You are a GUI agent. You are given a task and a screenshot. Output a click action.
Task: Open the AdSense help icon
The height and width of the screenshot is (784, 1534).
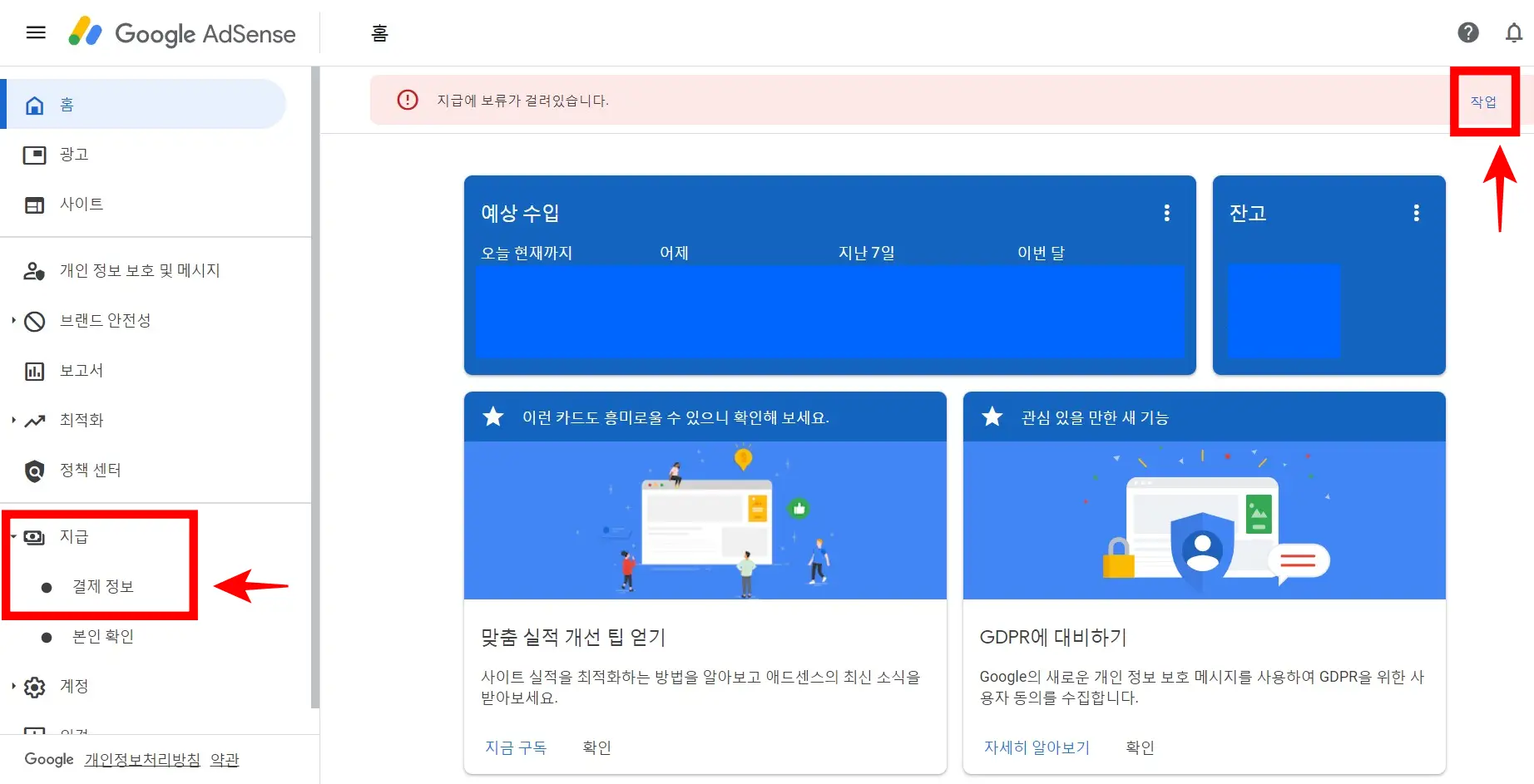click(1468, 32)
